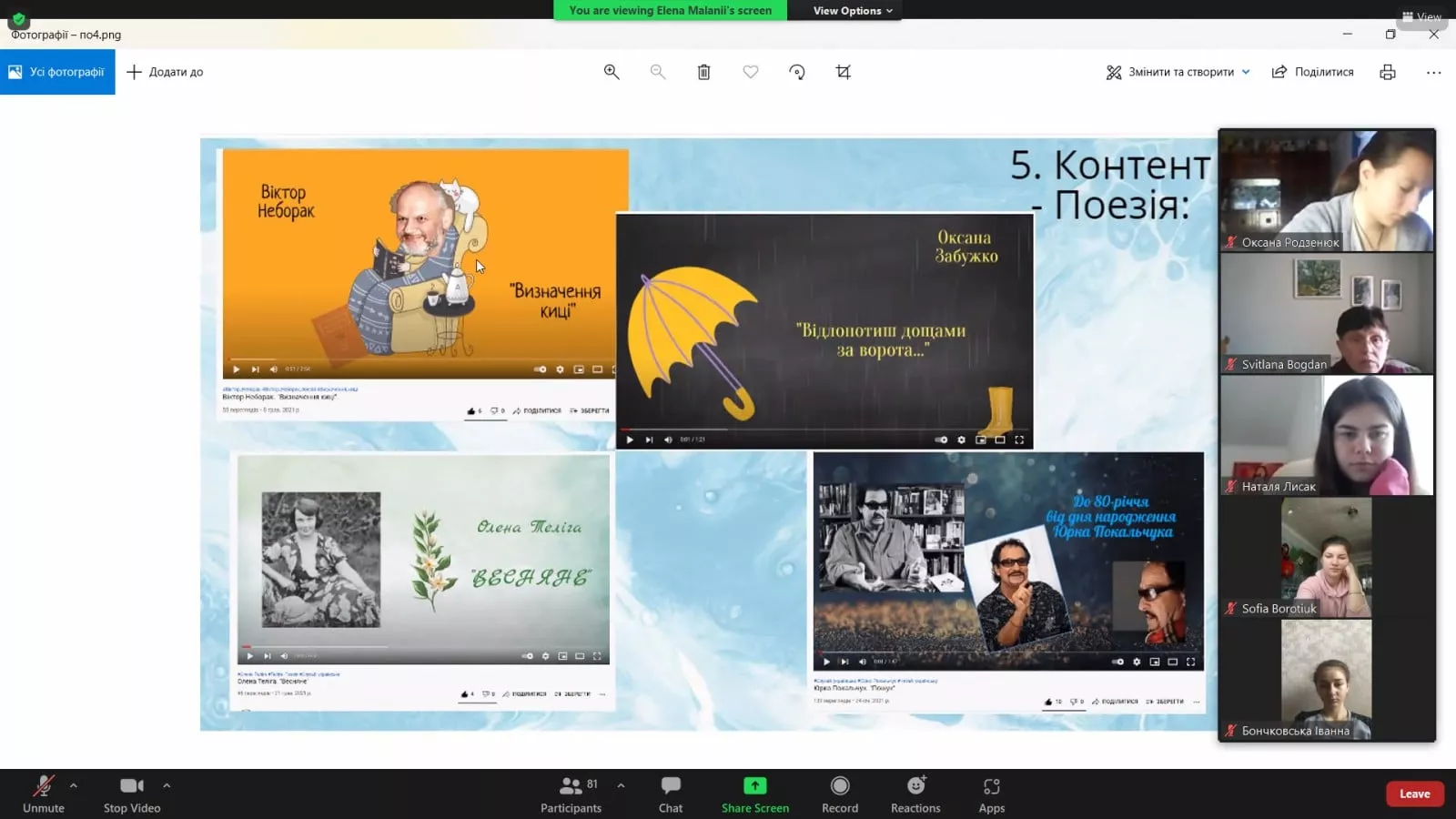Click the zoom in magnifier icon
The height and width of the screenshot is (819, 1456).
pos(612,72)
